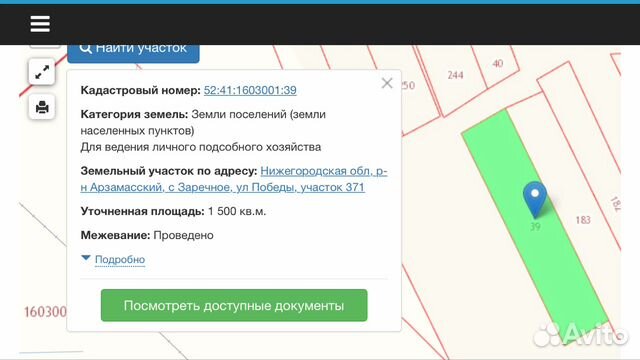Click the print map icon

click(x=42, y=107)
